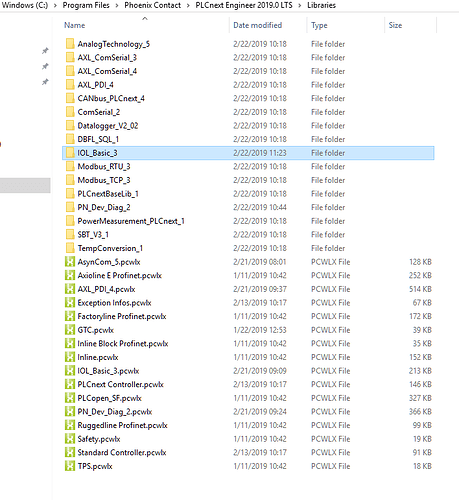Click the selected gray item in navigation pane
The height and width of the screenshot is (500, 459).
coord(25,185)
